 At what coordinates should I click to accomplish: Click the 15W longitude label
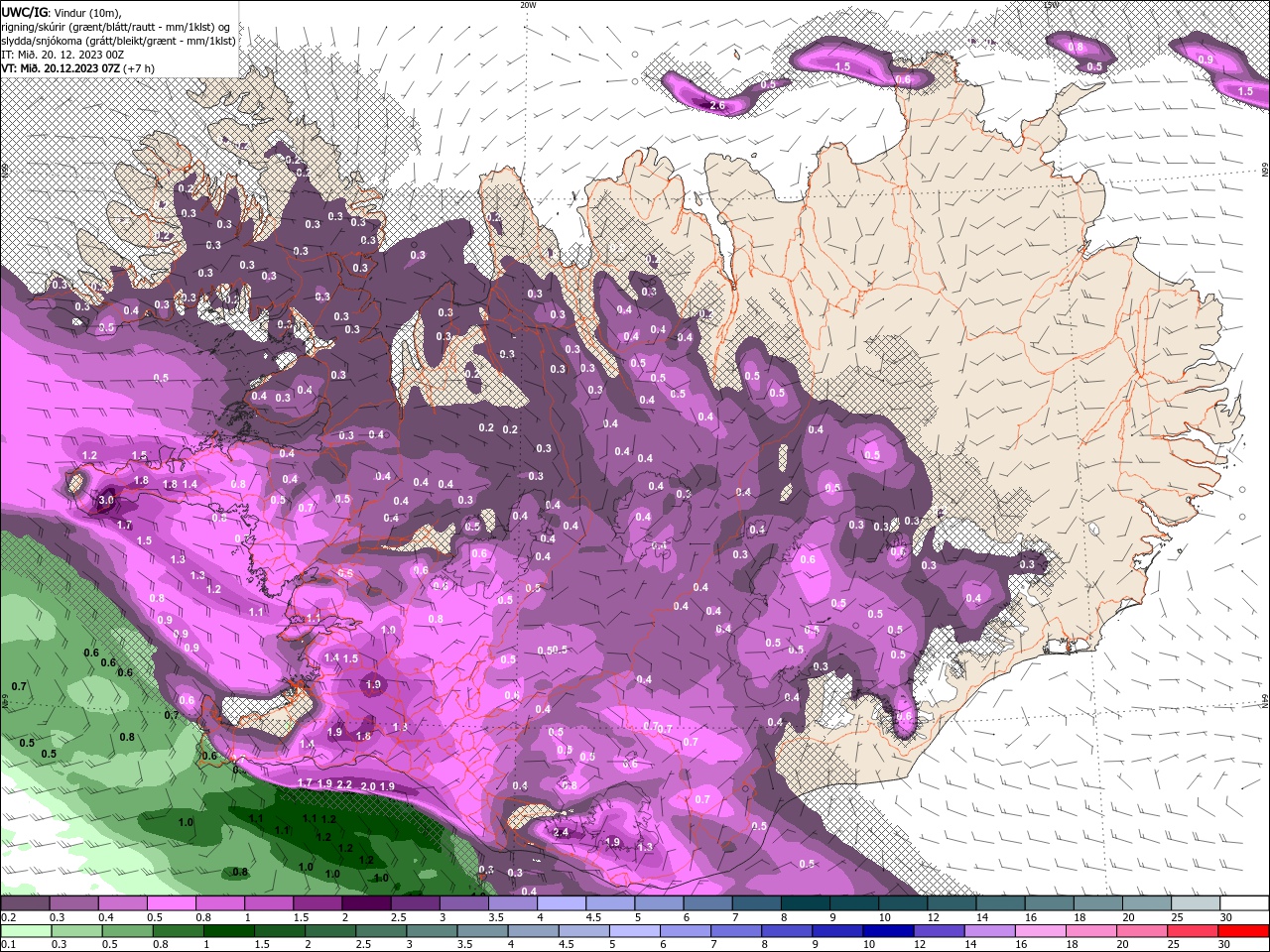tap(1052, 5)
